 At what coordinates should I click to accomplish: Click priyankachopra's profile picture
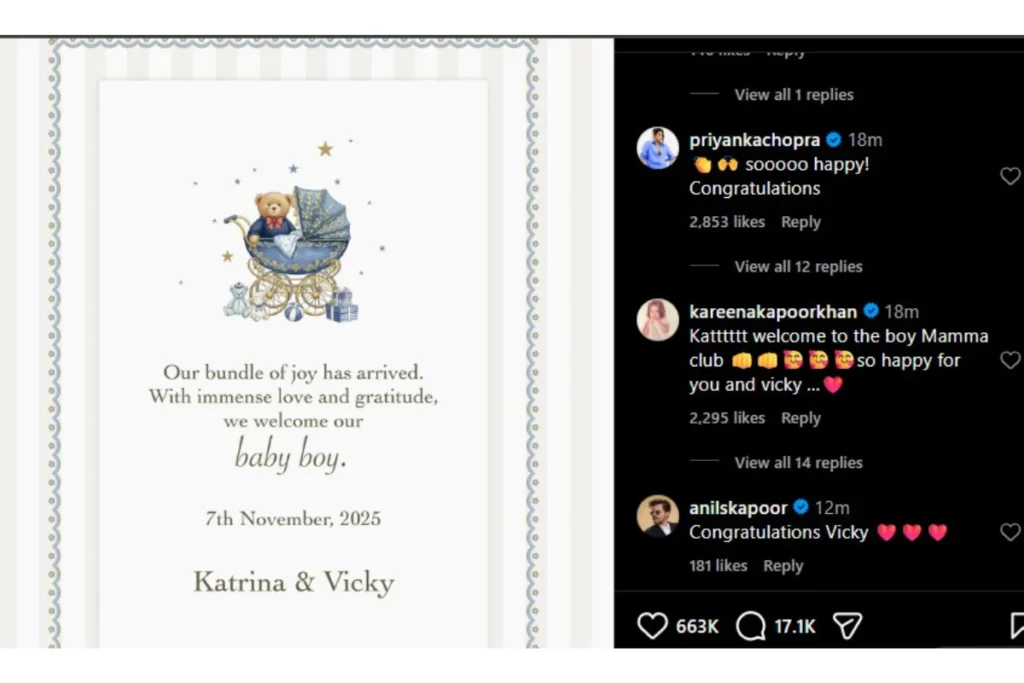(658, 148)
